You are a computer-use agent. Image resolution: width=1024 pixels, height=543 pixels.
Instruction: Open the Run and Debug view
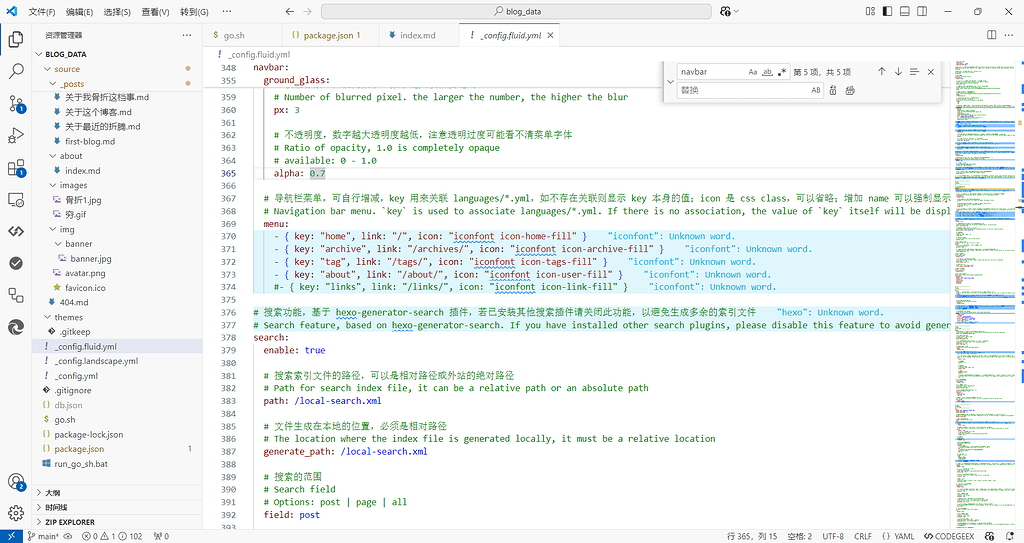pyautogui.click(x=16, y=135)
